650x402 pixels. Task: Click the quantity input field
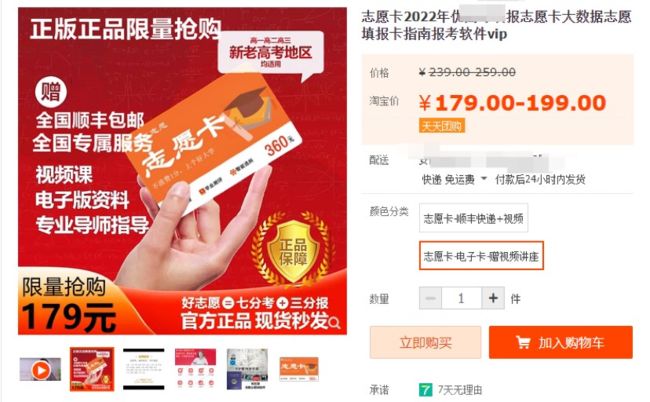pos(461,298)
